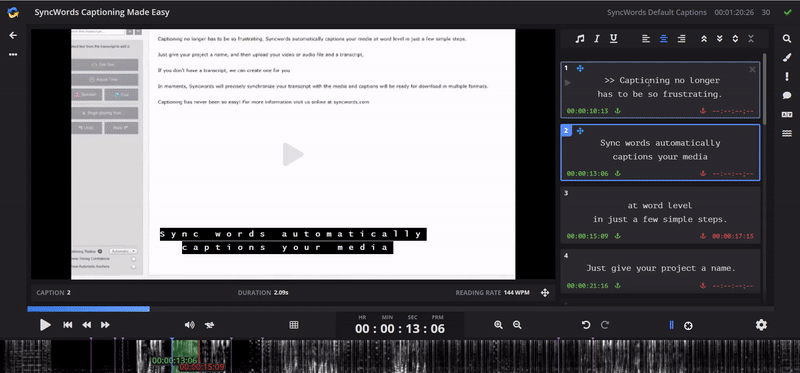Open the paintbrush style tool
800x373 pixels.
[787, 58]
